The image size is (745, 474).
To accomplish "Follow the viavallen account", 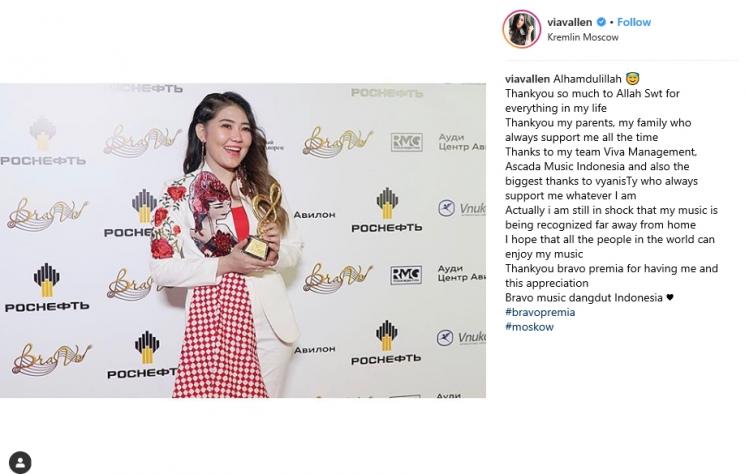I will click(x=634, y=22).
